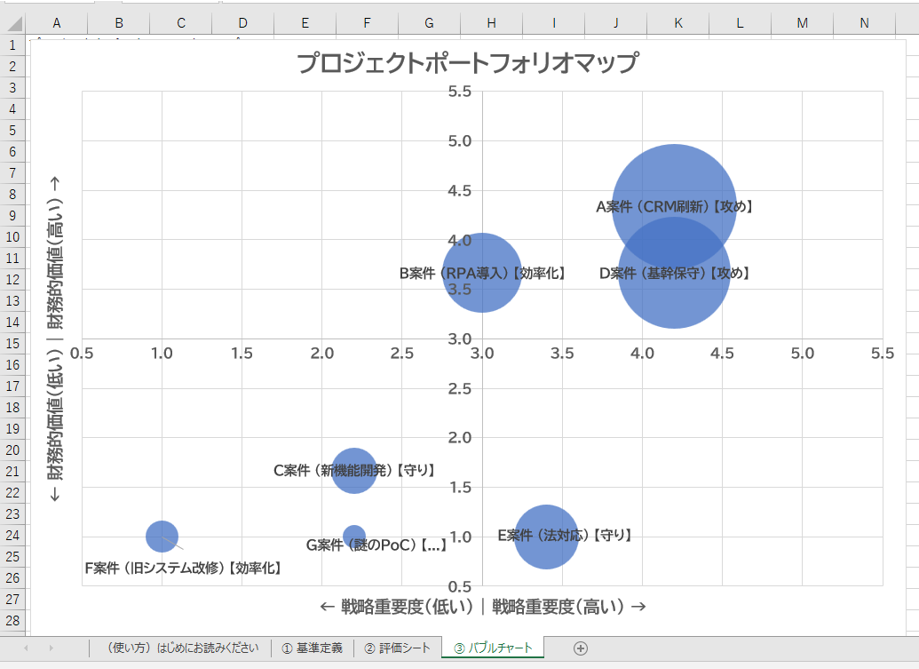Select the small F案件 bubble
This screenshot has height=669, width=919.
coord(160,534)
